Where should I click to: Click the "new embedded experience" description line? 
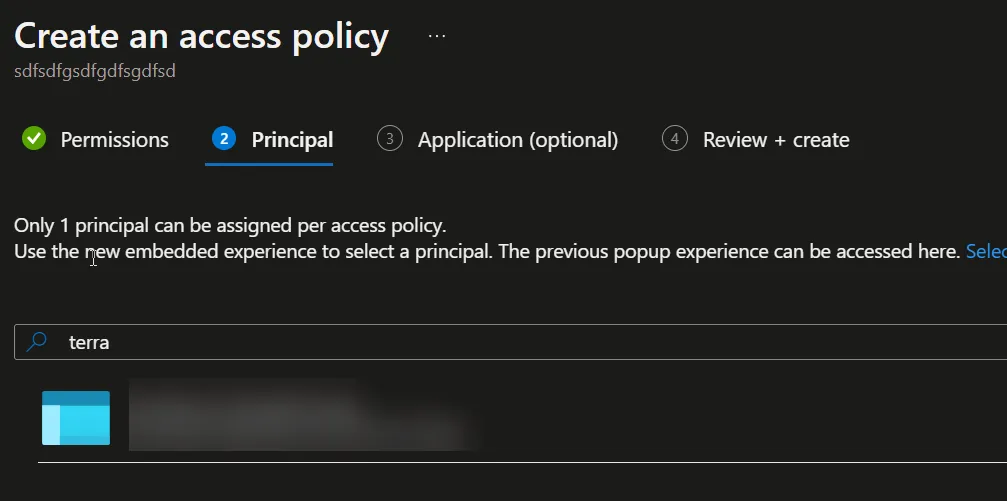pyautogui.click(x=400, y=252)
